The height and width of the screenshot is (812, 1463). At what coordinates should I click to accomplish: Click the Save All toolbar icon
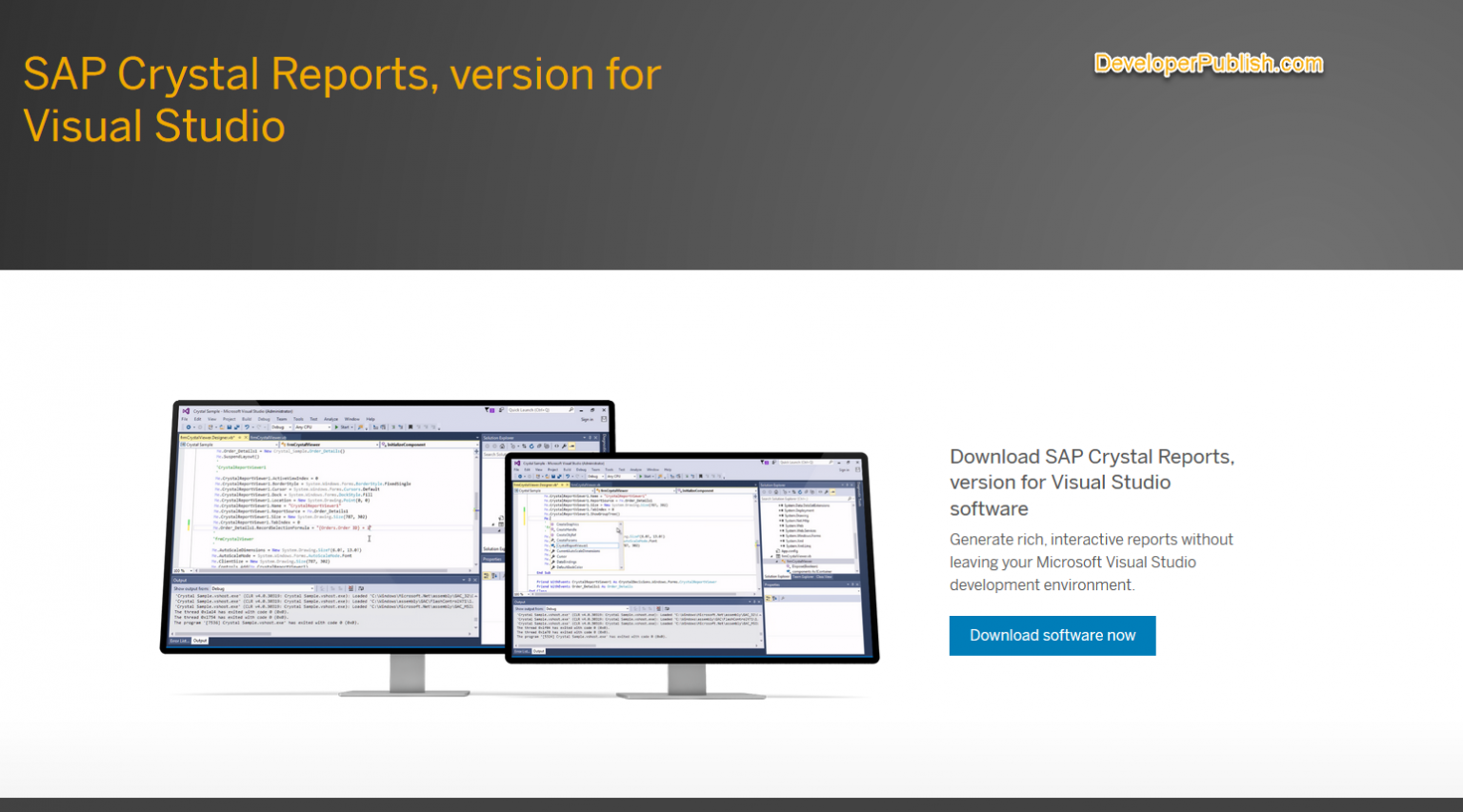(x=237, y=426)
